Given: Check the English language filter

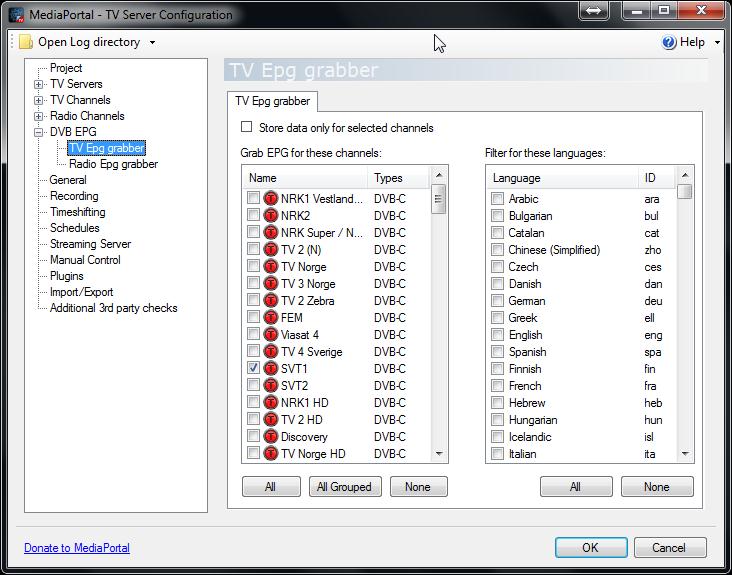Looking at the screenshot, I should [498, 335].
